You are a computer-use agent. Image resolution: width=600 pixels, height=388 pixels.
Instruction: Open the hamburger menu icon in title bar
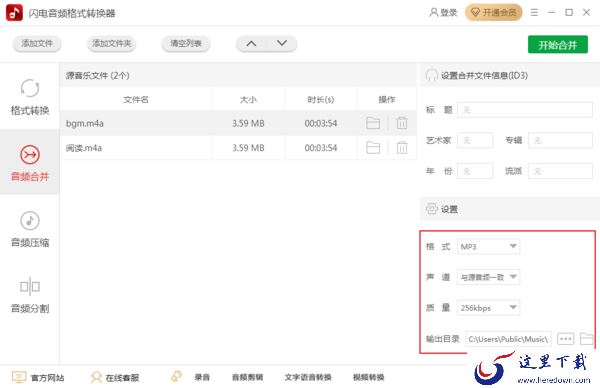tap(534, 13)
